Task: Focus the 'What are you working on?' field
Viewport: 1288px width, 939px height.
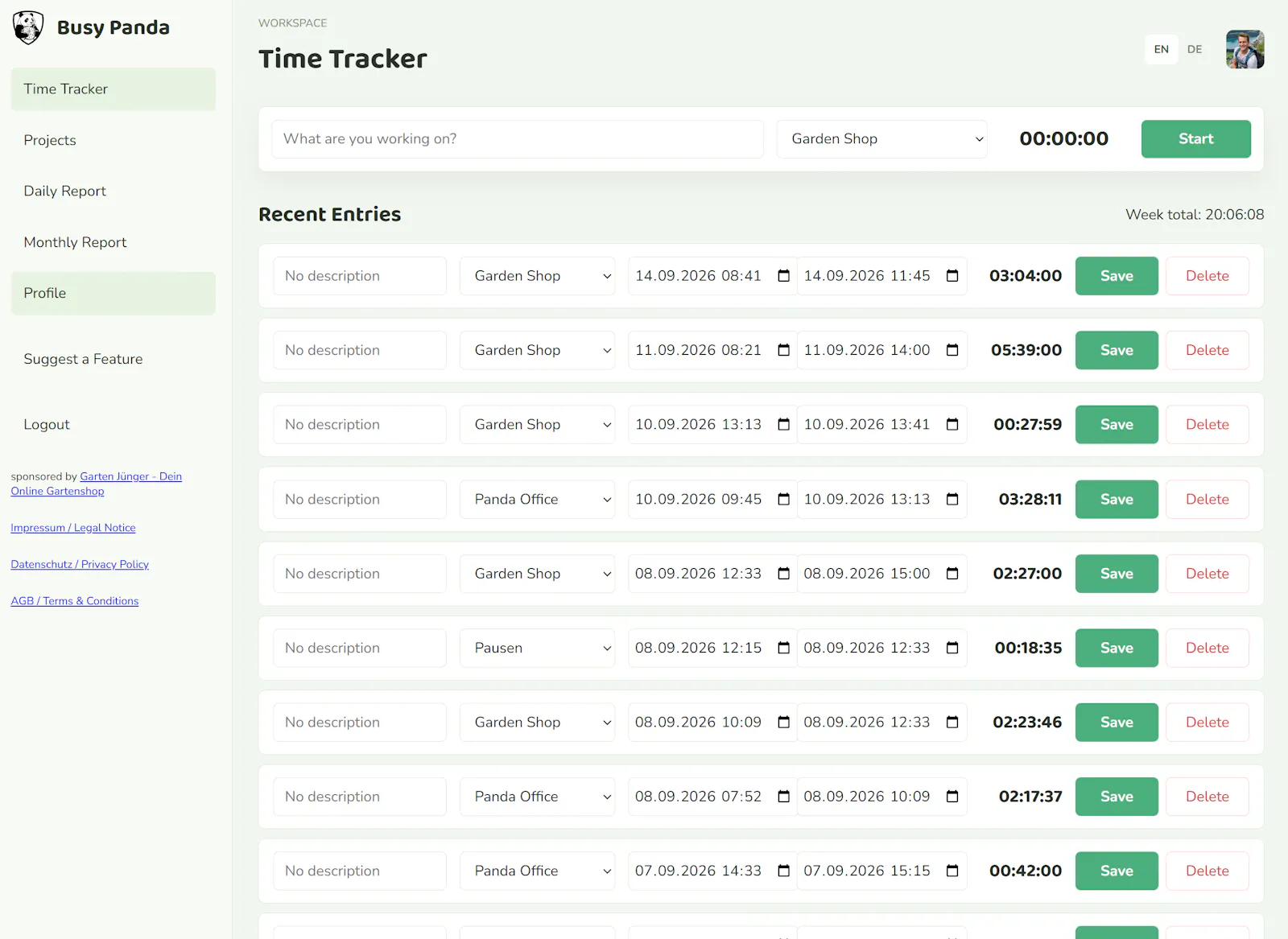Action: pos(518,139)
